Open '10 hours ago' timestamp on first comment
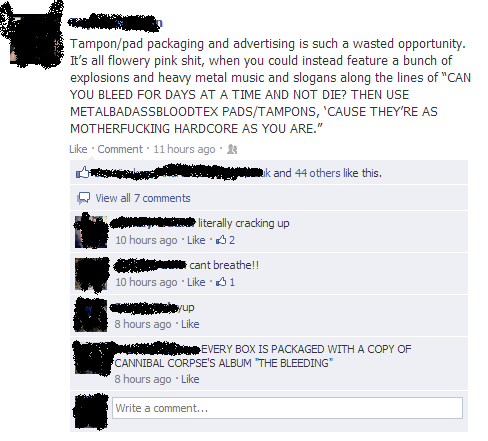488x441 pixels. [146, 240]
